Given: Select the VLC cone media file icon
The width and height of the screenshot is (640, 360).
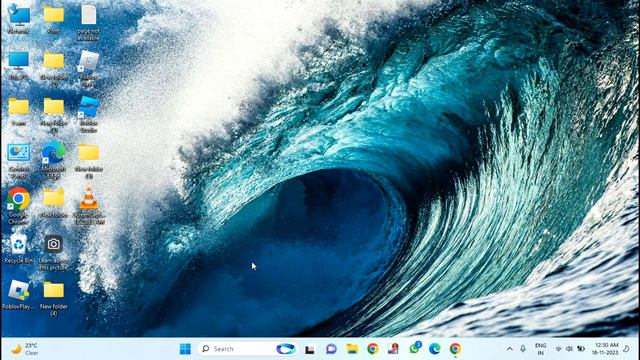Looking at the screenshot, I should [89, 205].
